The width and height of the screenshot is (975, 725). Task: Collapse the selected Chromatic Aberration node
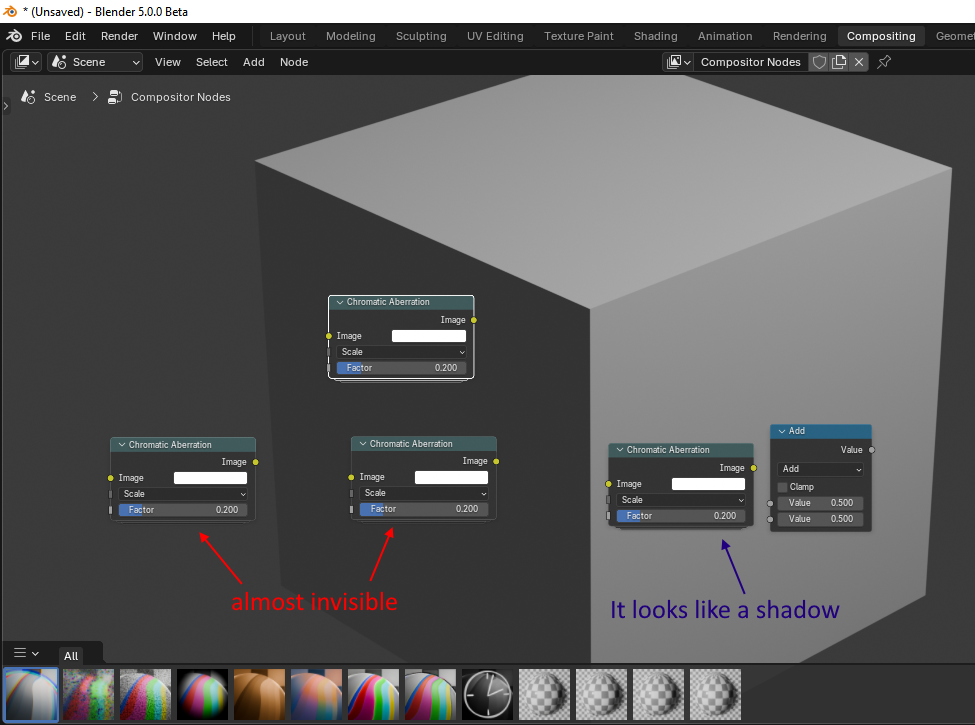pos(340,302)
